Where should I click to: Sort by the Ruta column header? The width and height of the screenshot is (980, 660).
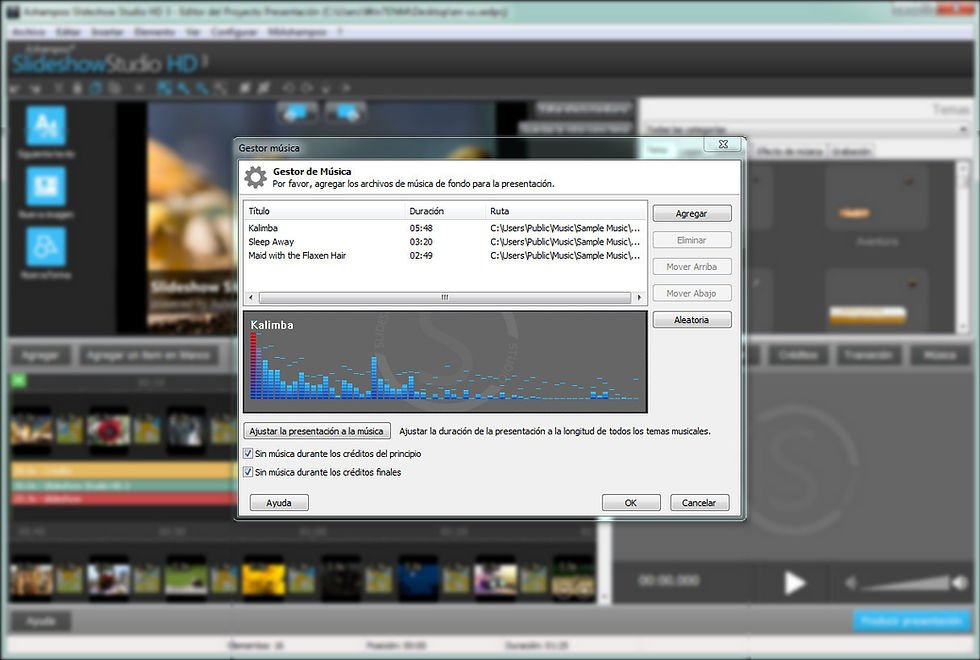click(x=566, y=211)
